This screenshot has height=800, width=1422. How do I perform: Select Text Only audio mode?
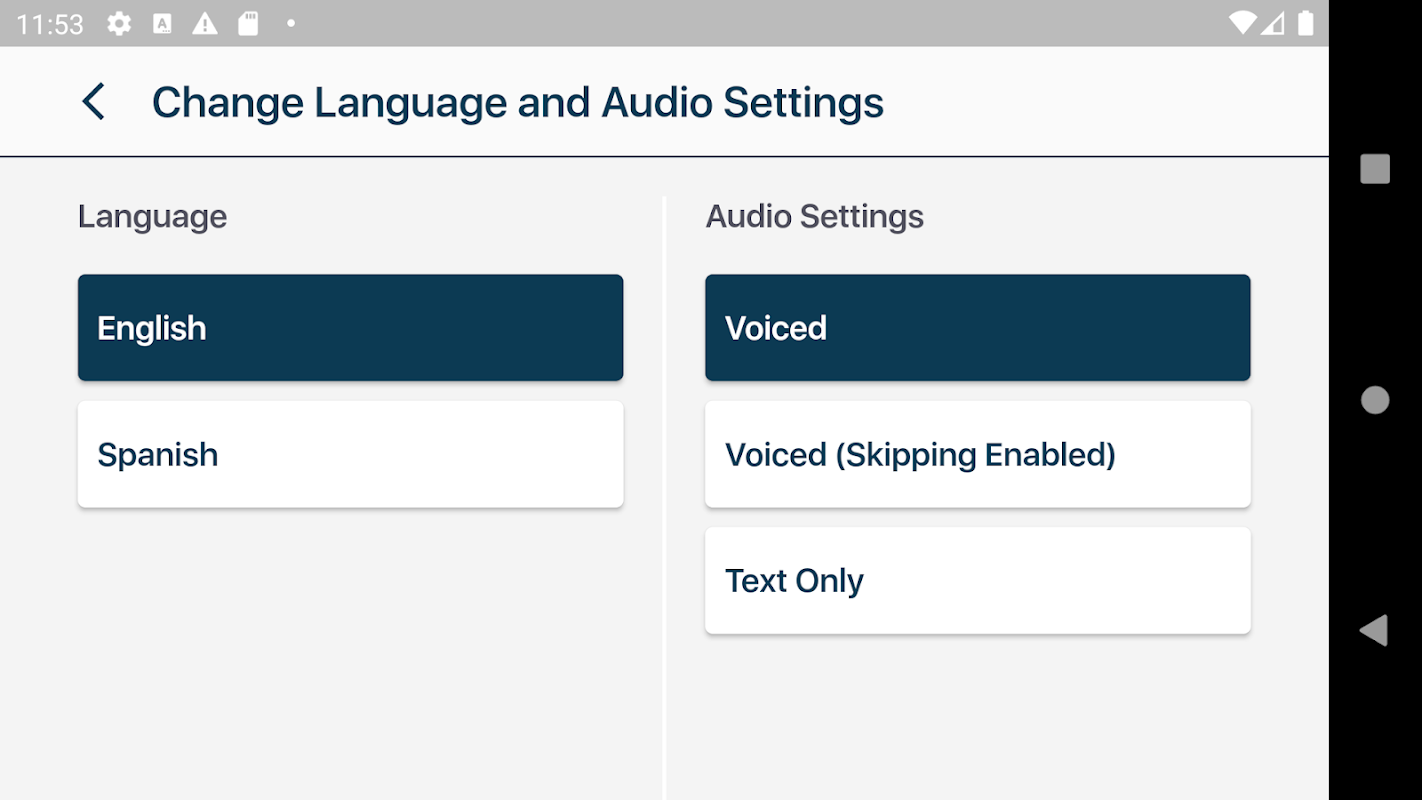click(977, 580)
